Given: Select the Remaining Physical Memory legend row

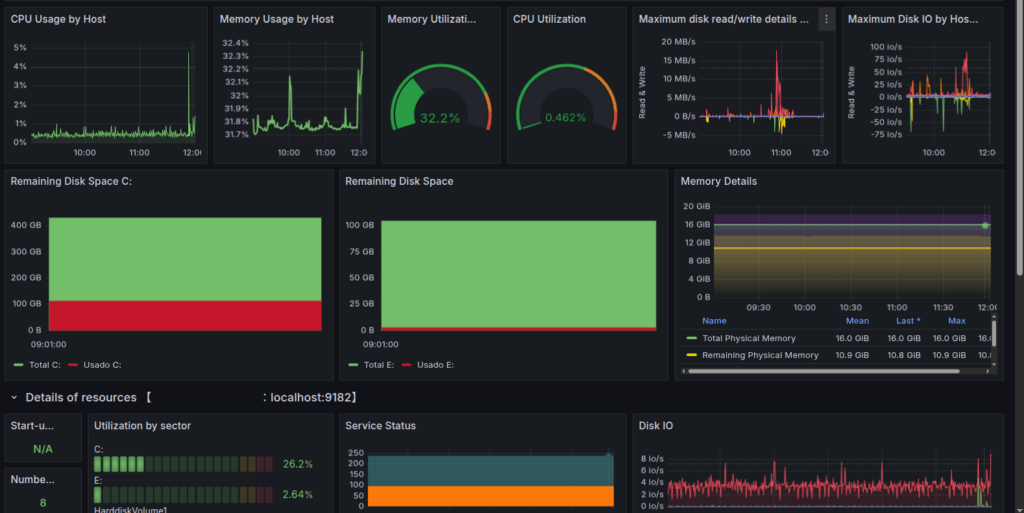Looking at the screenshot, I should point(836,355).
